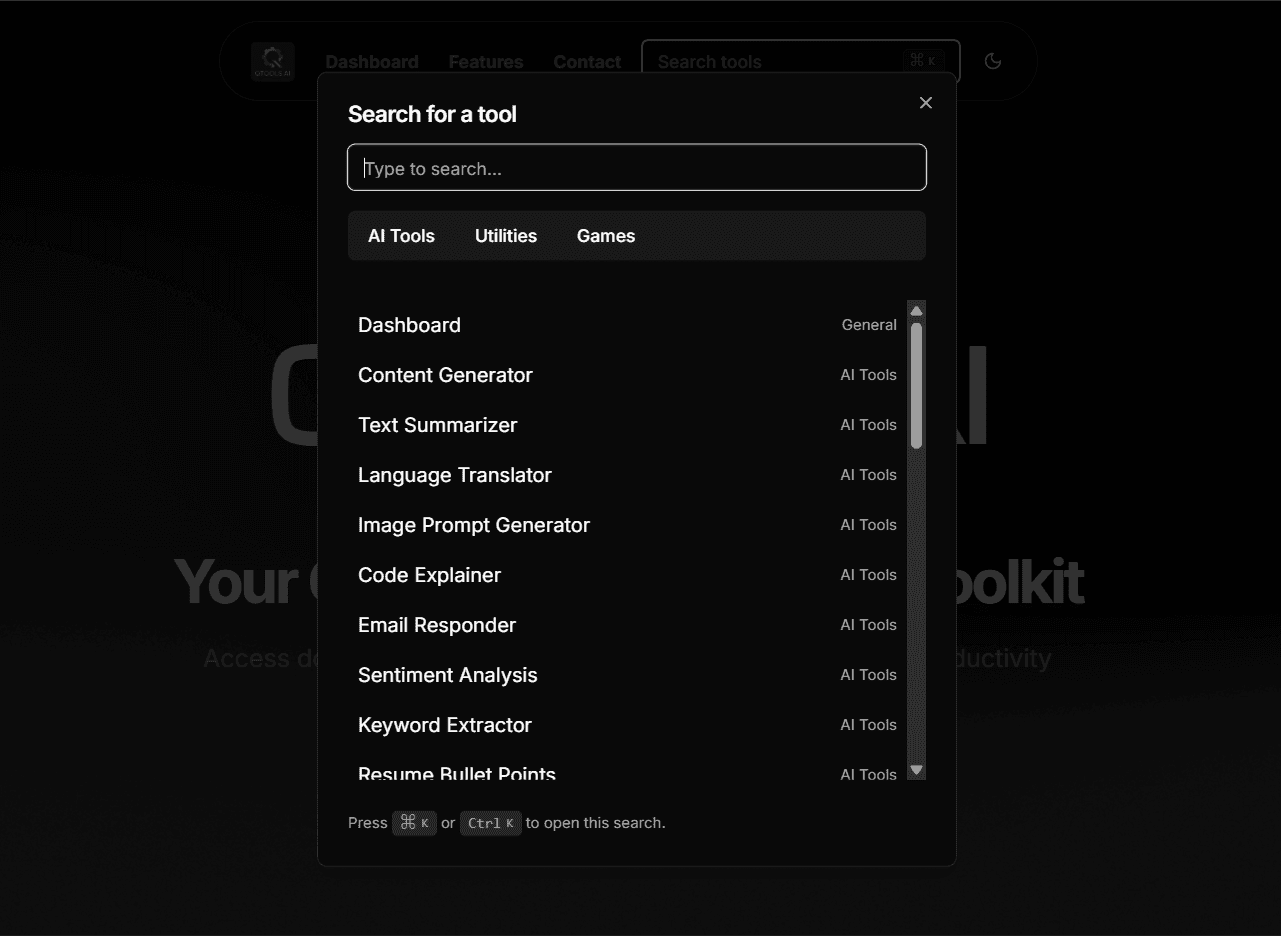Select the AI Tools filter tab

click(x=401, y=236)
